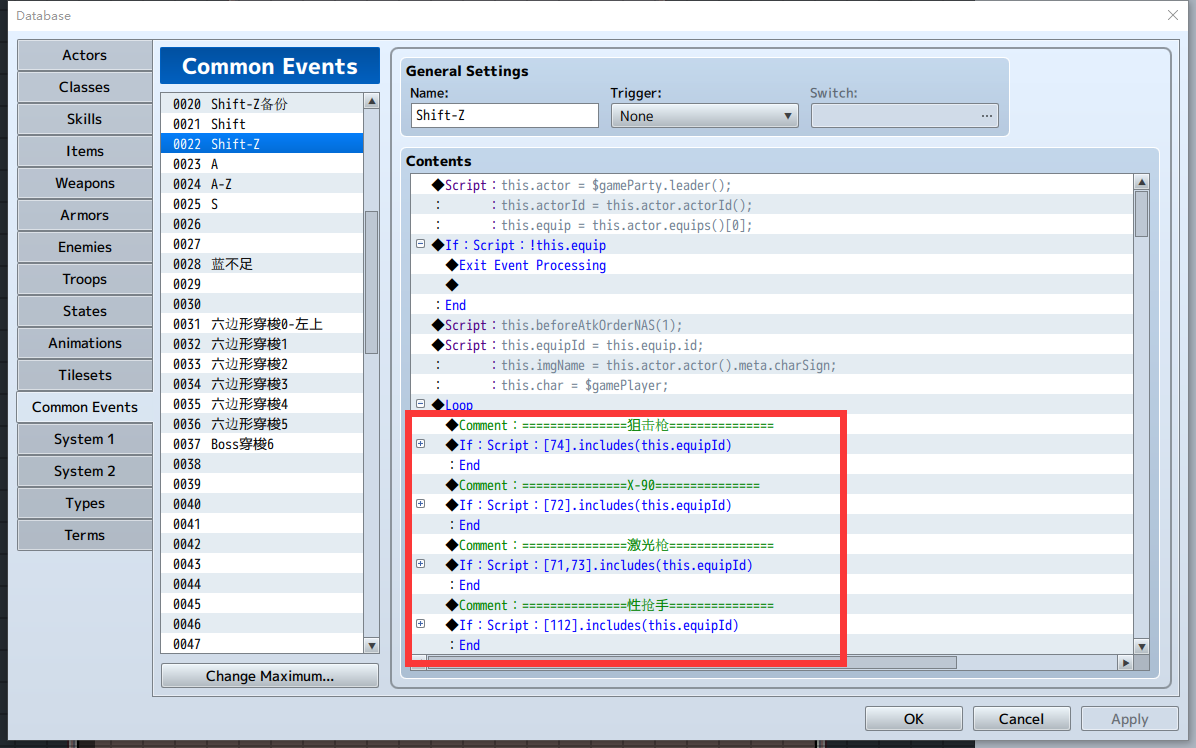This screenshot has height=748, width=1196.
Task: Open the System 1 tab
Action: point(85,439)
